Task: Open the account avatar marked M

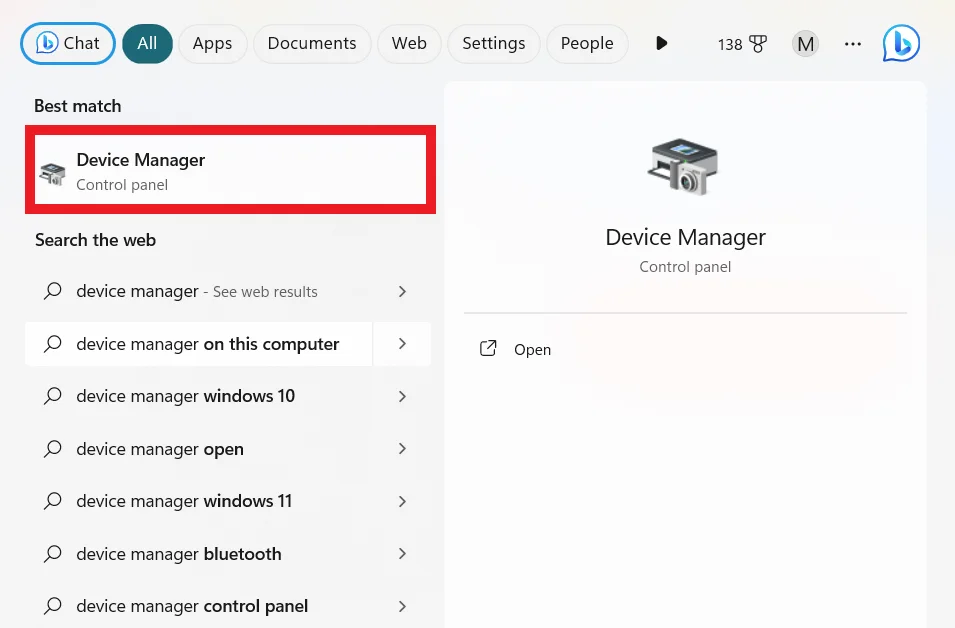Action: 805,43
